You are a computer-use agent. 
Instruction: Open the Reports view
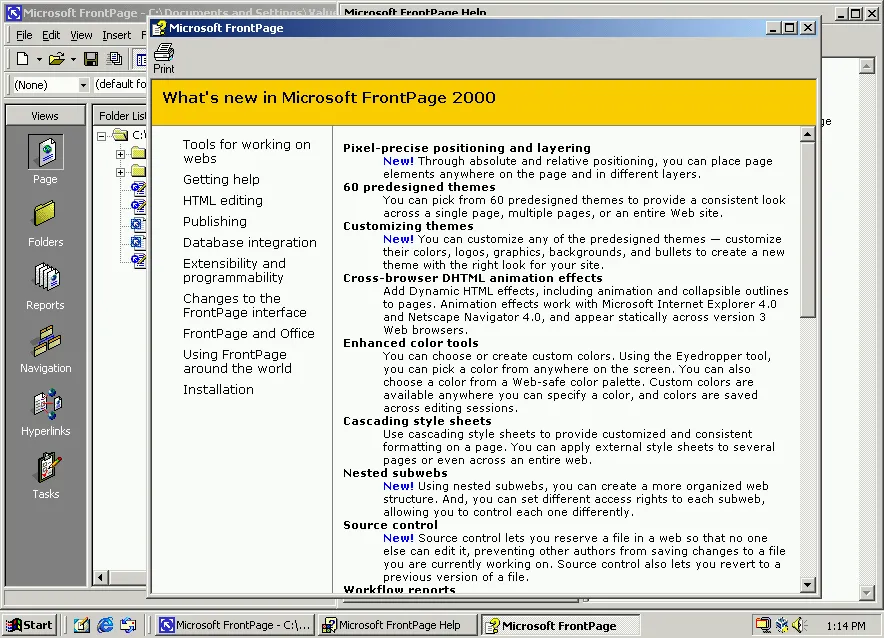point(45,281)
